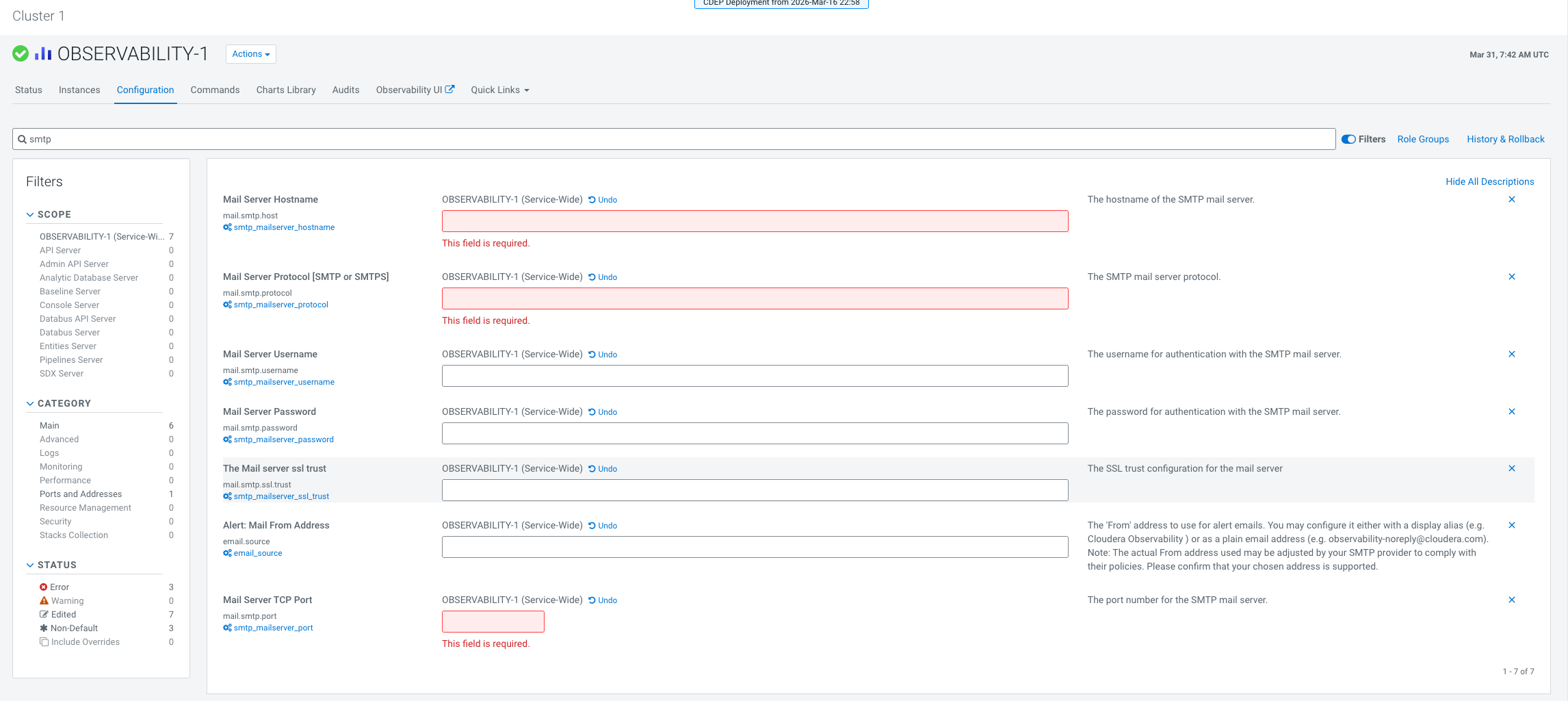Image resolution: width=1568 pixels, height=701 pixels.
Task: Click the Warning triangle icon filter
Action: pyautogui.click(x=44, y=601)
